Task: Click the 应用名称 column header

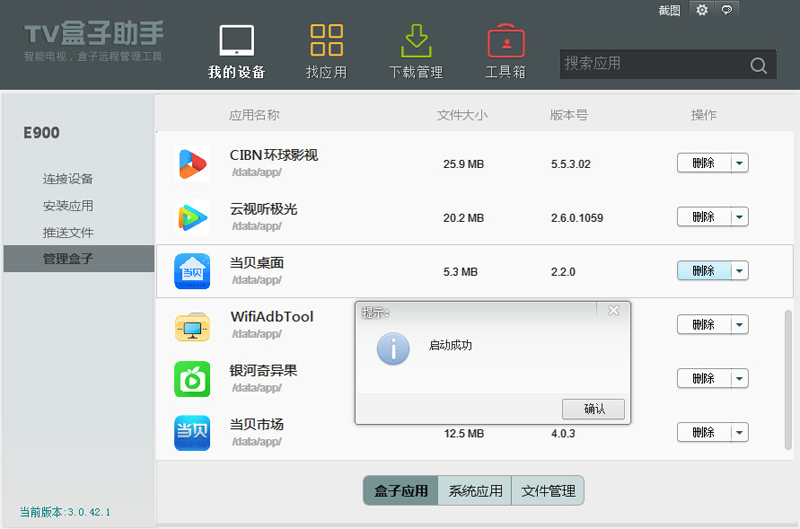Action: (x=254, y=115)
